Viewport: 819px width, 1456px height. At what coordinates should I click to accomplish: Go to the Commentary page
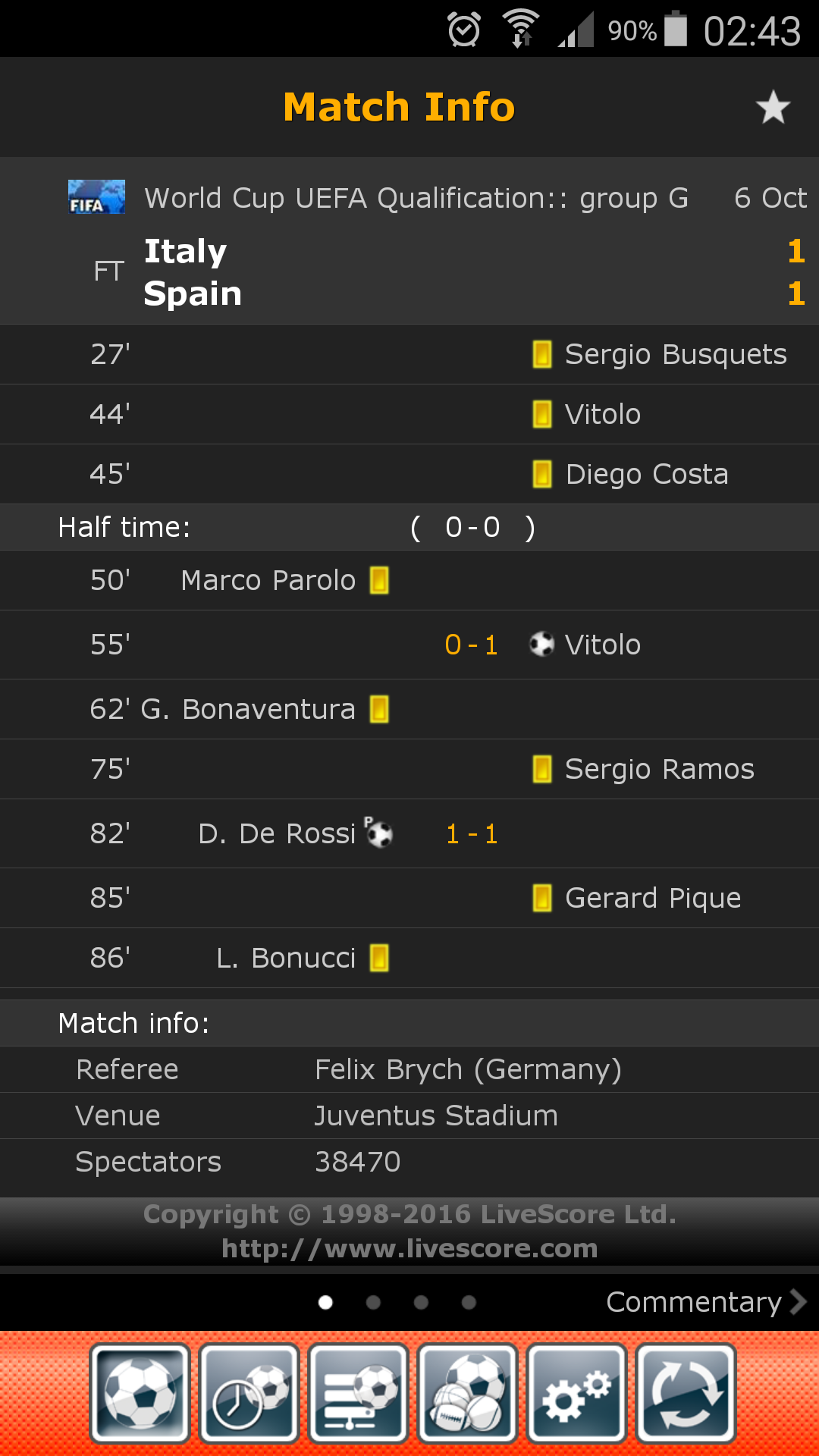(x=705, y=1302)
